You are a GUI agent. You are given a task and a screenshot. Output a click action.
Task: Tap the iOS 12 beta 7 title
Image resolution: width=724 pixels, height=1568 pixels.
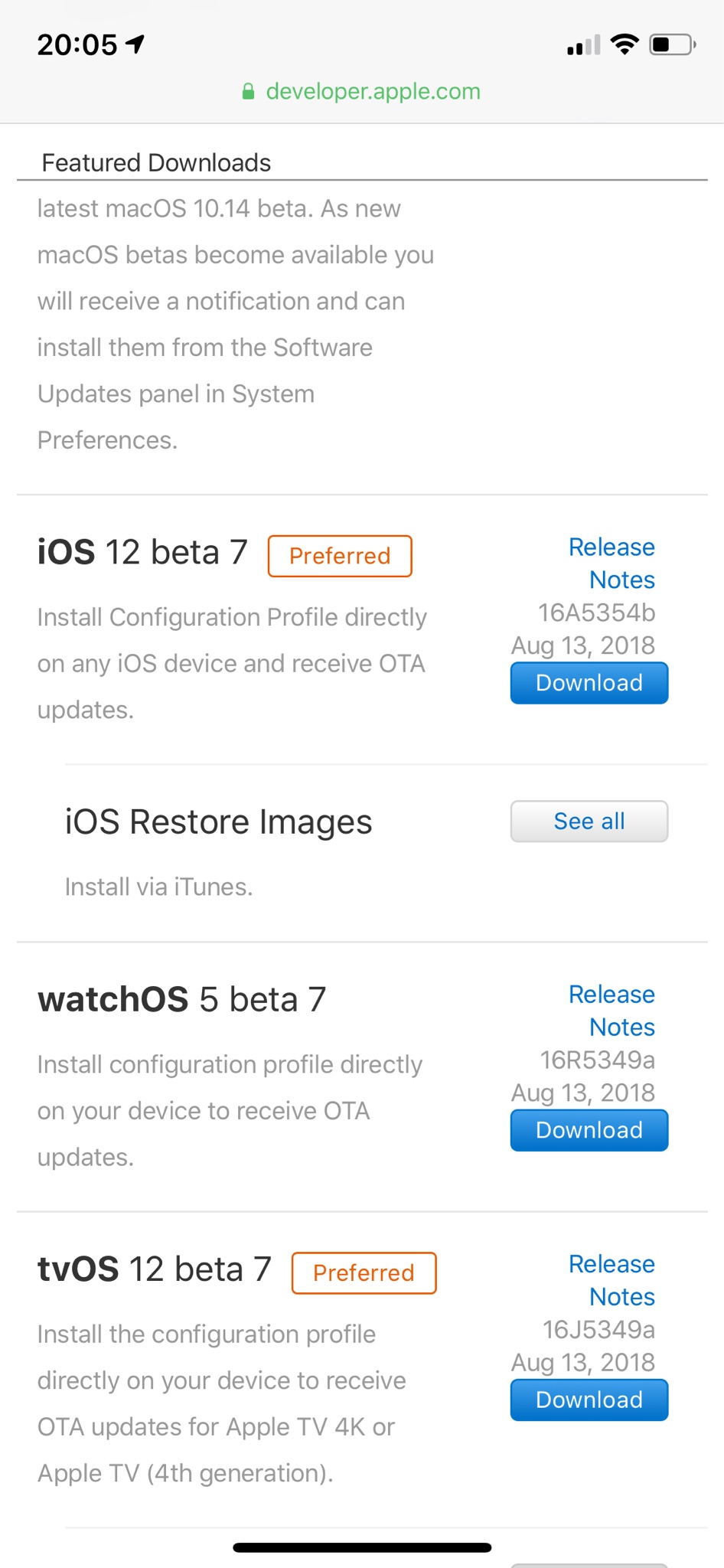tap(142, 553)
